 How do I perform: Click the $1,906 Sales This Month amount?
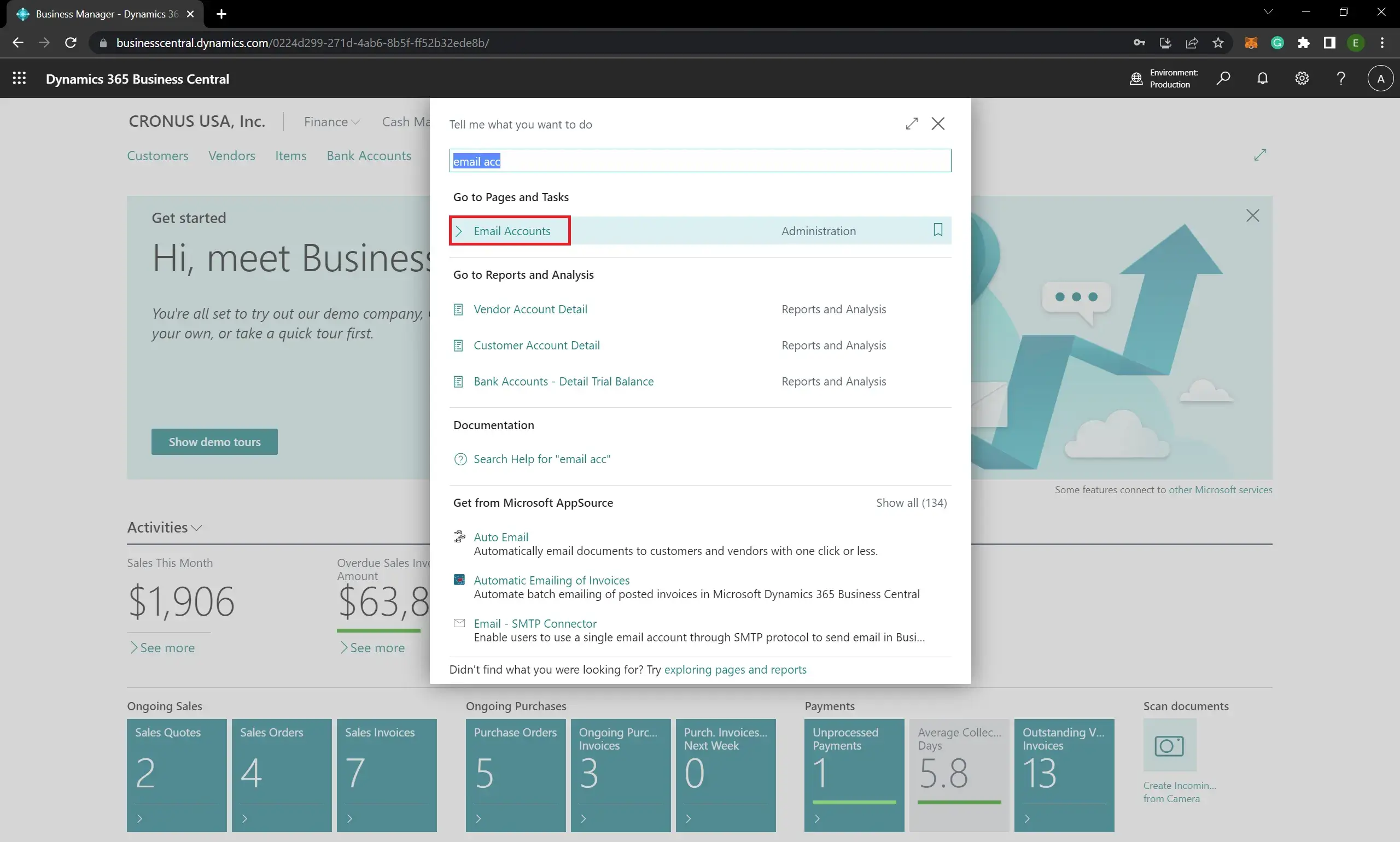coord(181,601)
